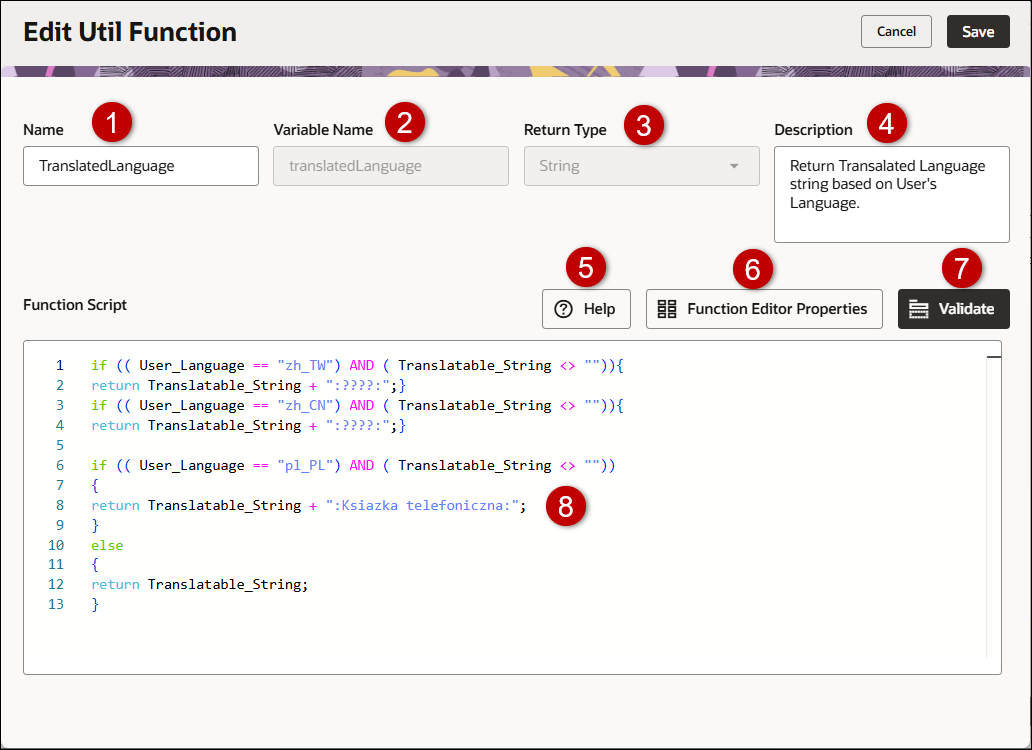Viewport: 1032px width, 750px height.
Task: Click the red callout marker numbered 8
Action: [x=566, y=506]
